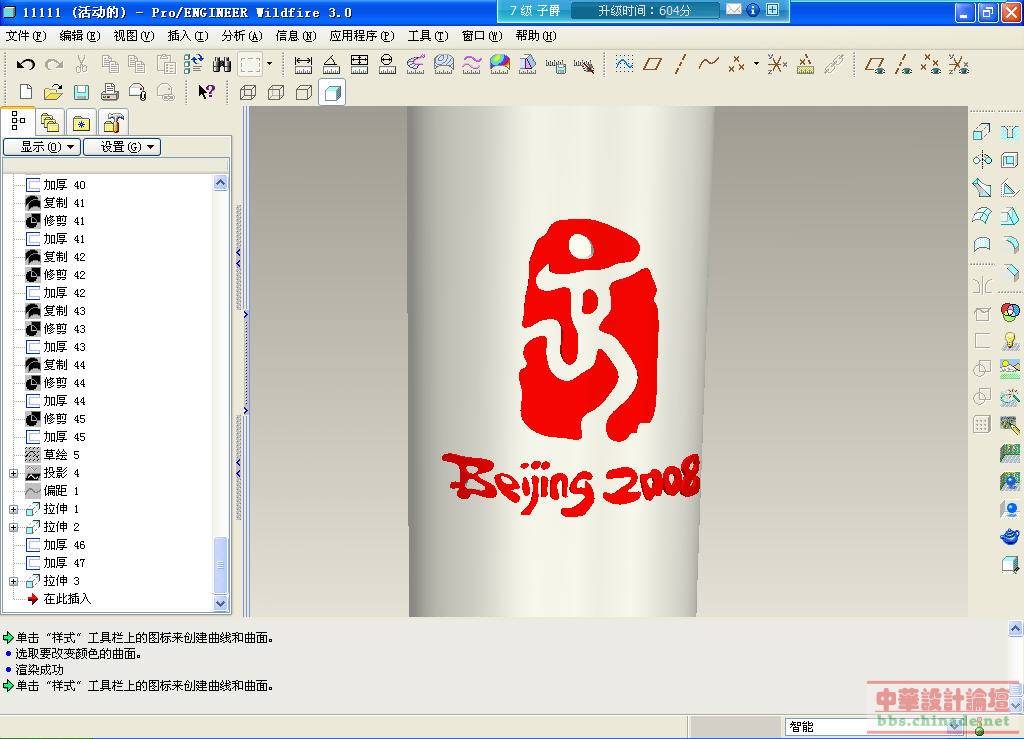Toggle datum points display on/off
Image resolution: width=1024 pixels, height=739 pixels.
[x=931, y=64]
